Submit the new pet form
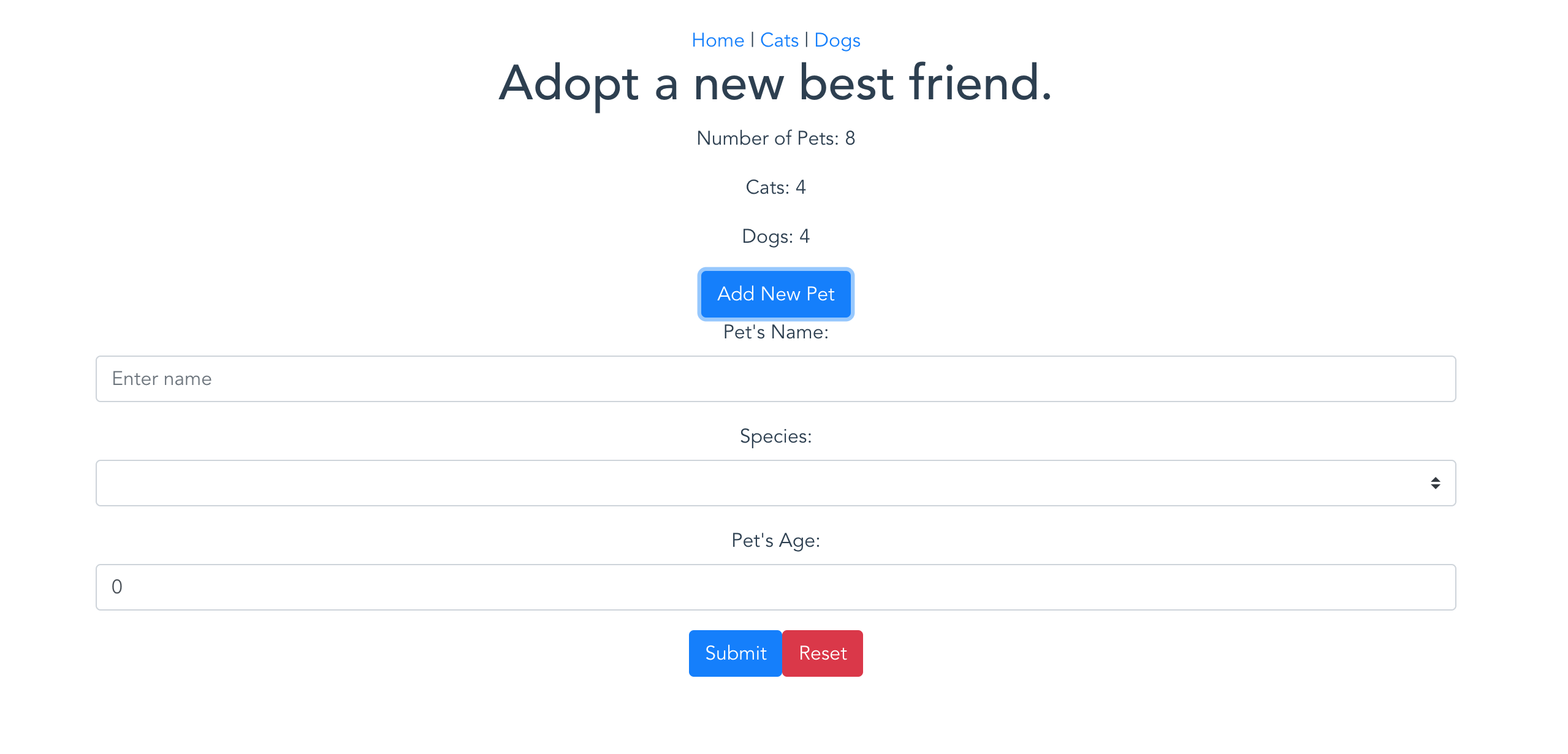Screen dimensions: 1568x754 pos(734,653)
